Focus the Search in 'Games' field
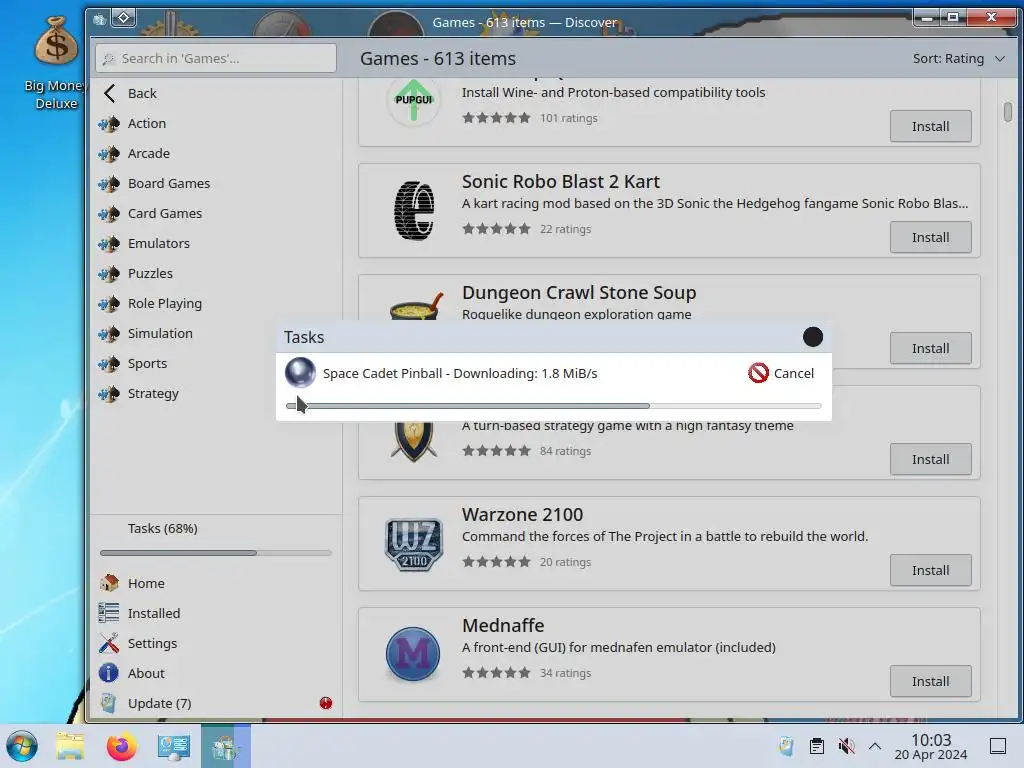The height and width of the screenshot is (768, 1024). 216,58
